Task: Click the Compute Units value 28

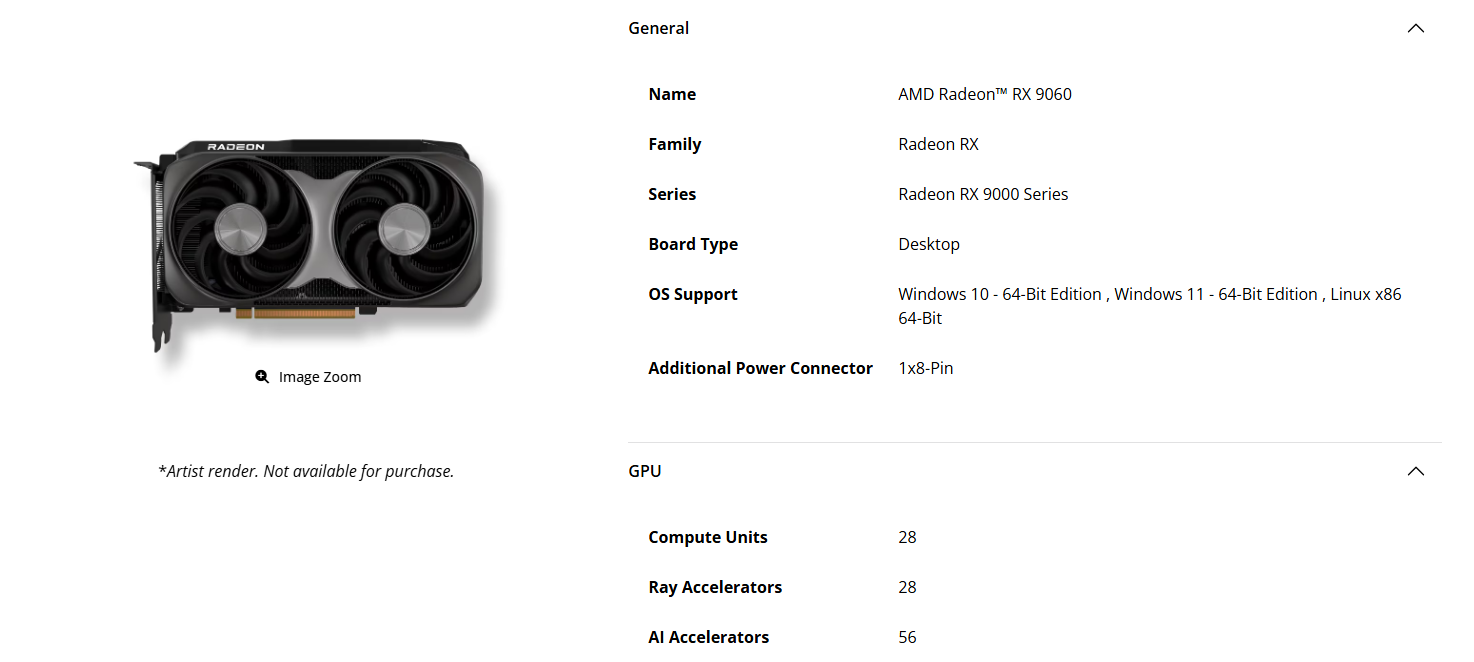Action: tap(907, 537)
